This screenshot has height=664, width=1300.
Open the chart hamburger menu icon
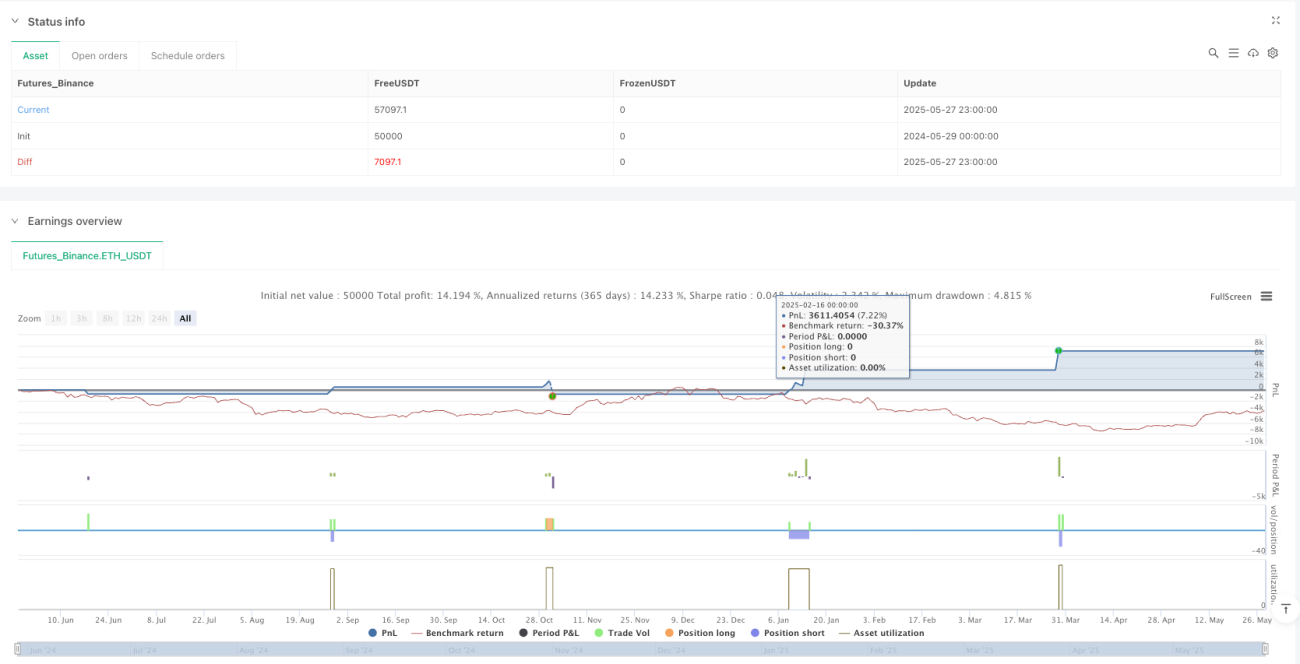[x=1266, y=296]
